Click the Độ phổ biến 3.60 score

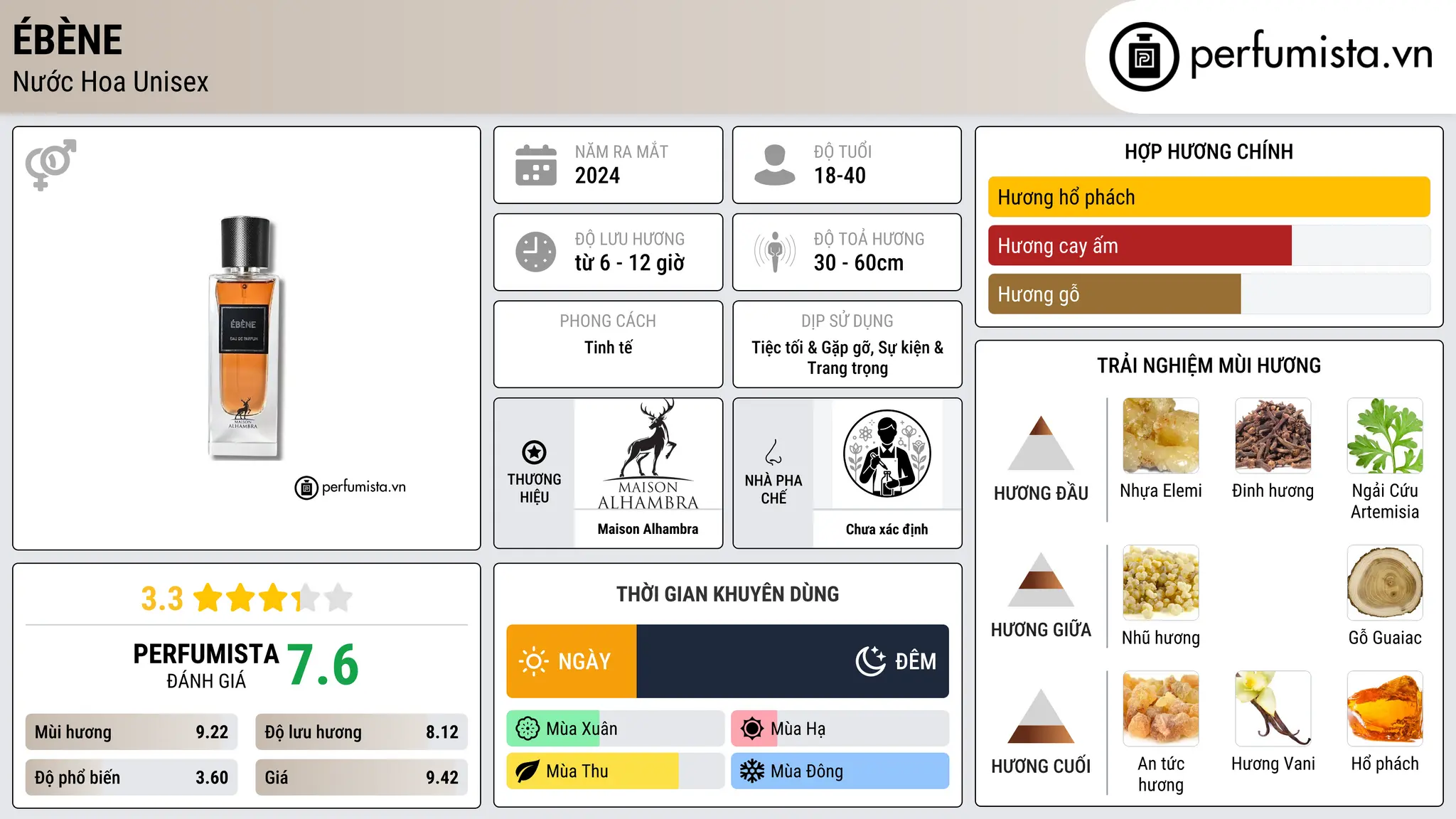tap(132, 778)
